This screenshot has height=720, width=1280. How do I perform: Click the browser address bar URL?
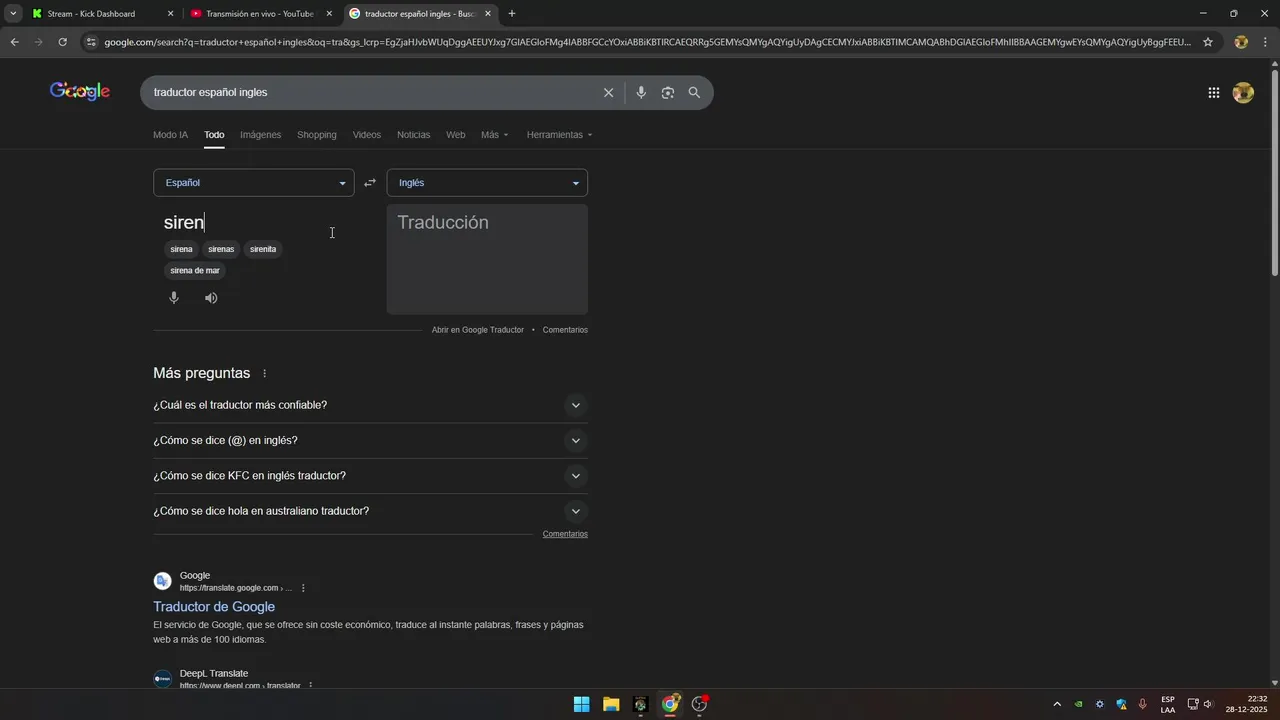click(647, 42)
